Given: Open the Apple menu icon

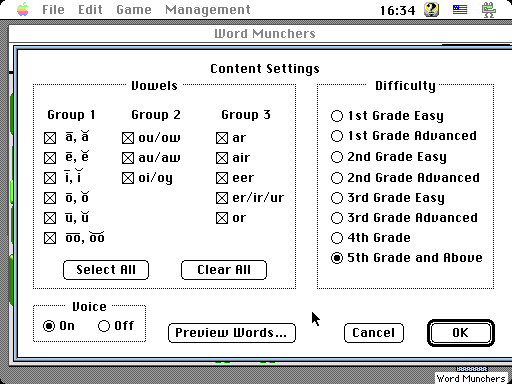Looking at the screenshot, I should [x=23, y=10].
